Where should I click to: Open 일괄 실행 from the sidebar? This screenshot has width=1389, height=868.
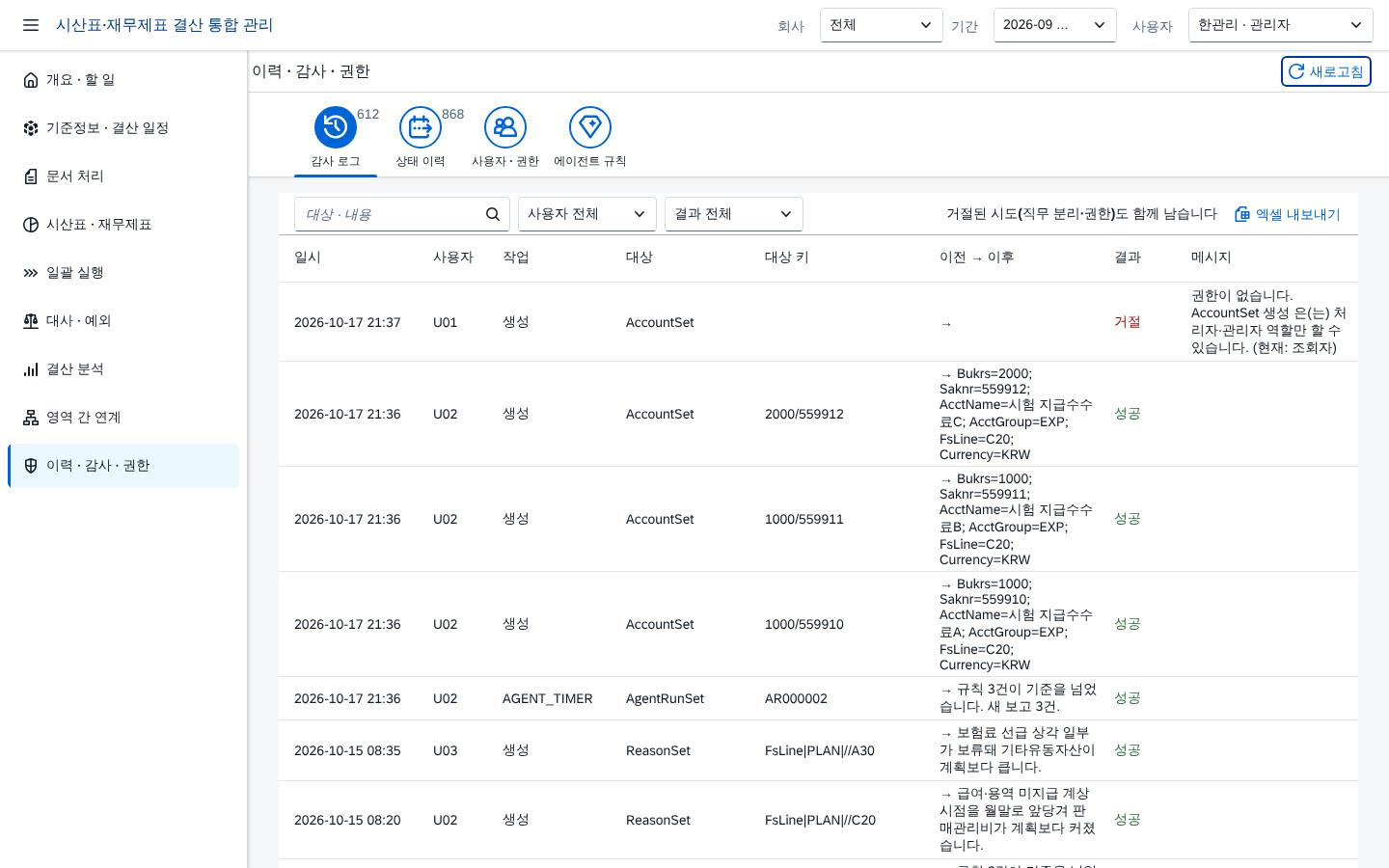pos(123,273)
